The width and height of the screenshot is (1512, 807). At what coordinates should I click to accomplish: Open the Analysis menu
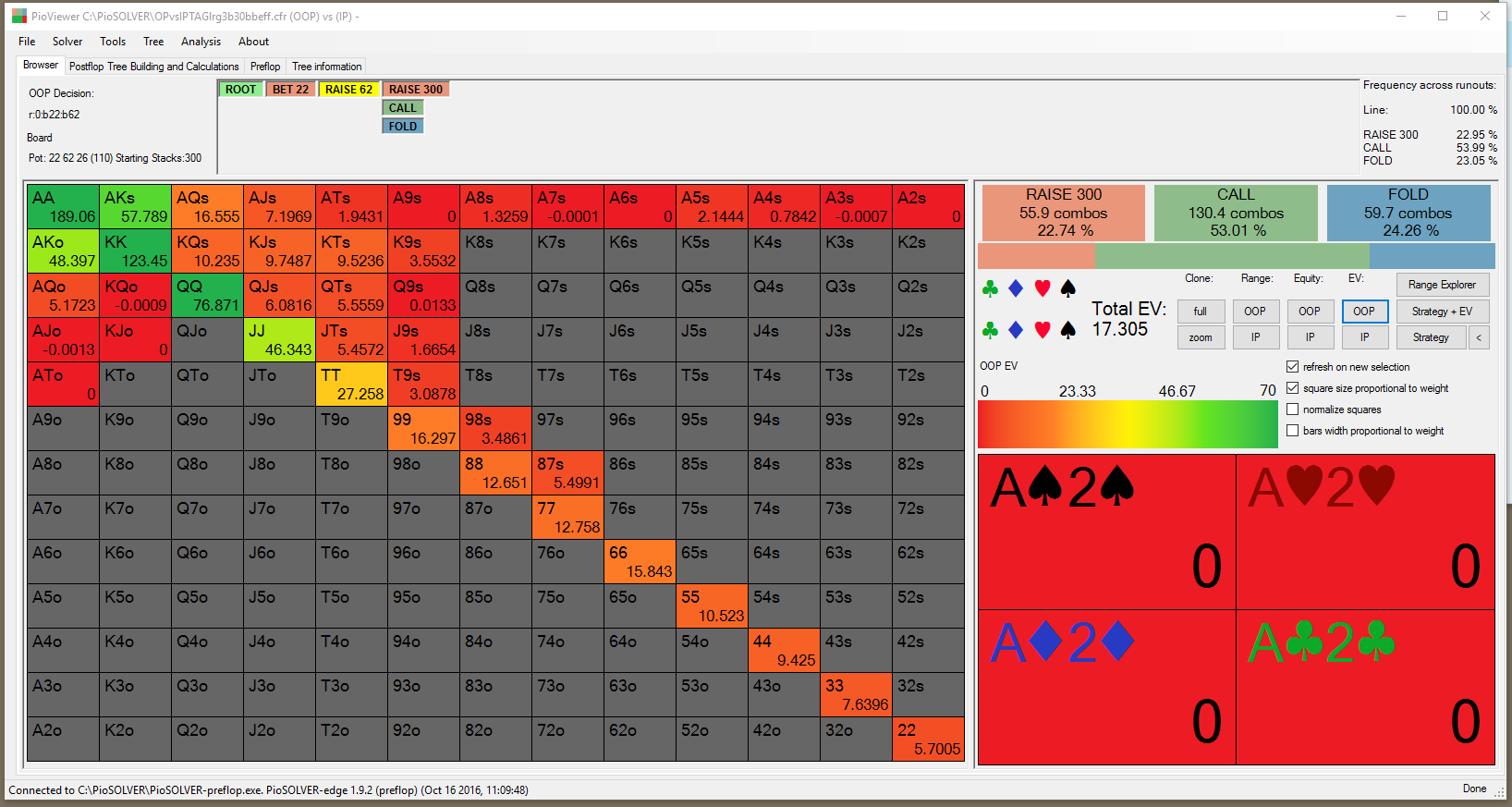[201, 42]
